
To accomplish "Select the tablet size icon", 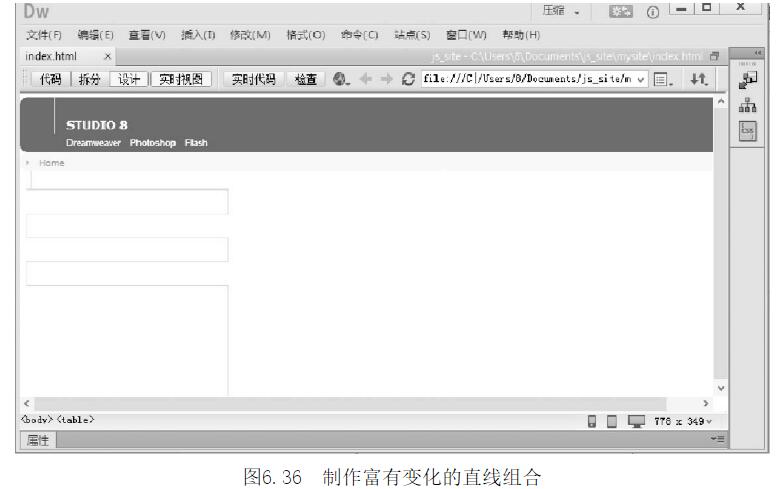I will point(611,420).
